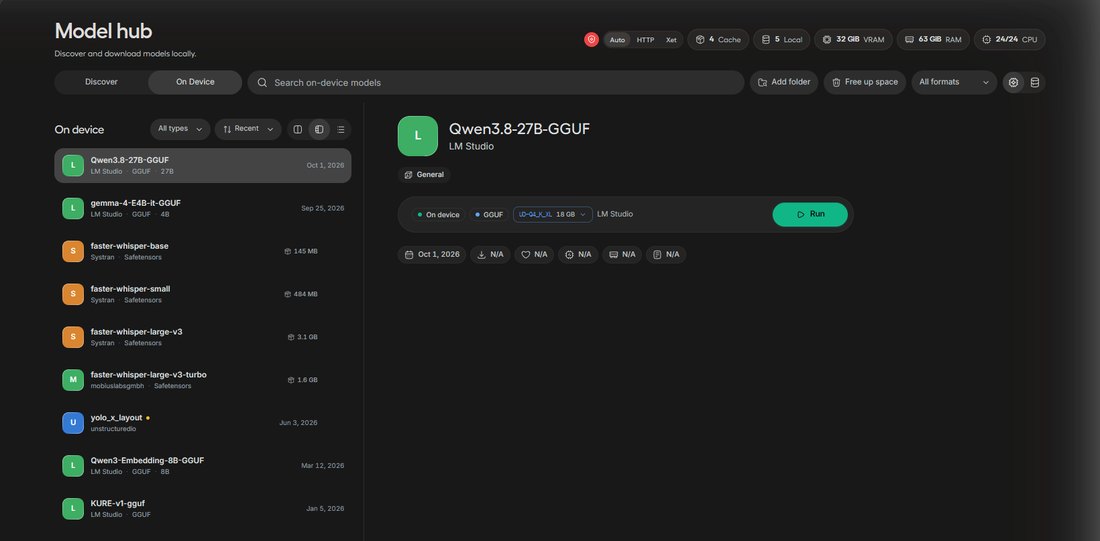Click the Jan 5, 2026 date text
1100x541 pixels.
[326, 509]
